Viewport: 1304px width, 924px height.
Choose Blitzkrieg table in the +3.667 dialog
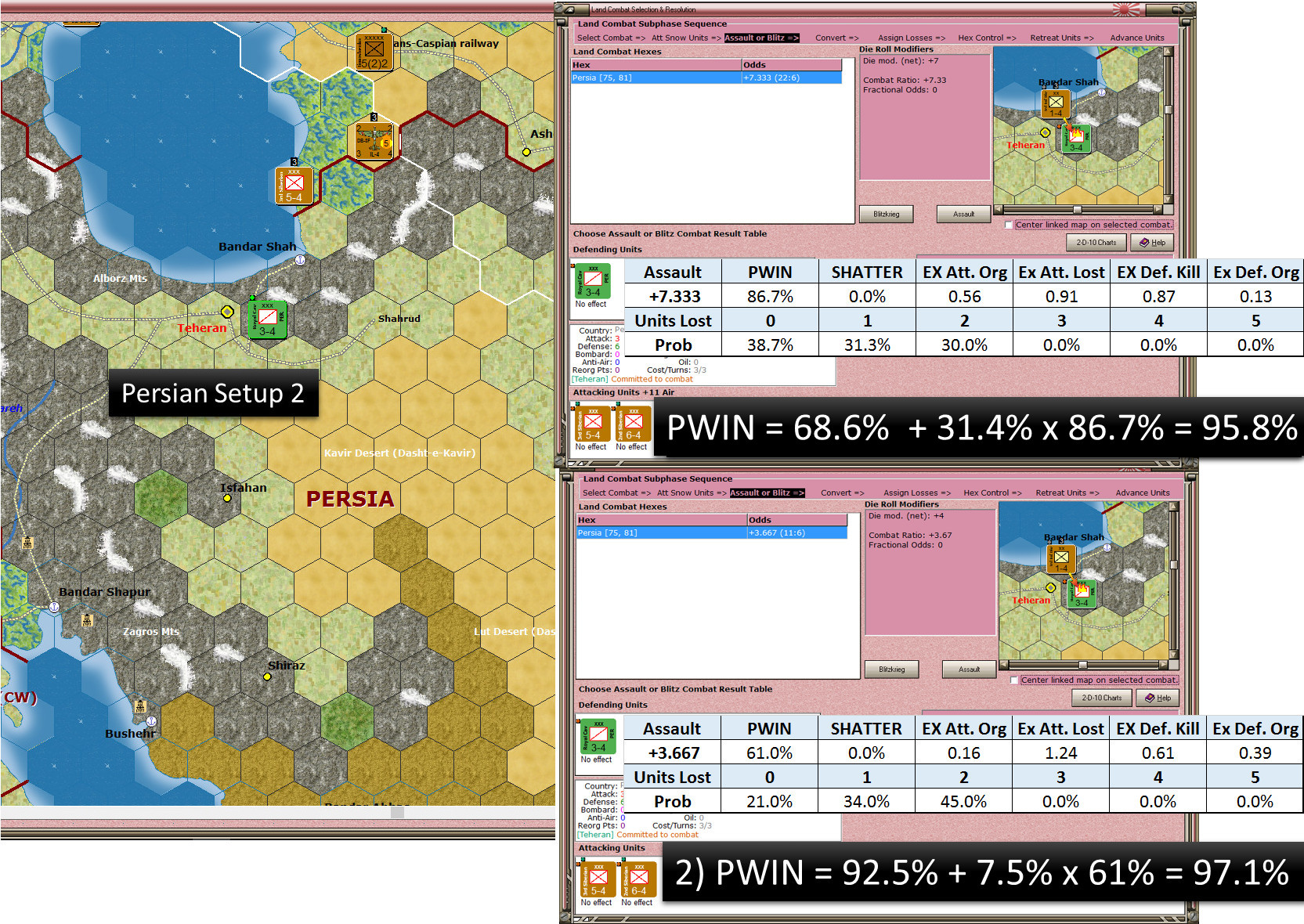pyautogui.click(x=892, y=670)
